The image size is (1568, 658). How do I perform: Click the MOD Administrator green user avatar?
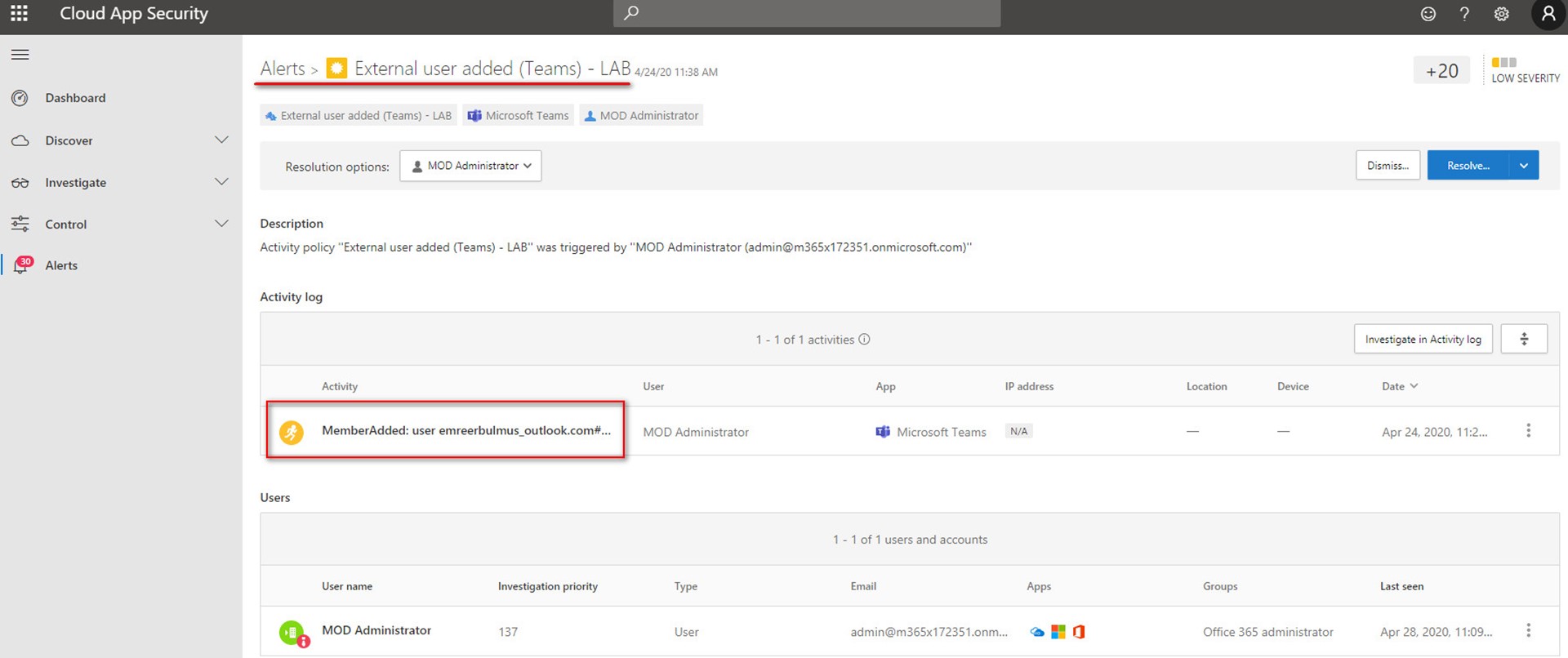click(x=292, y=632)
